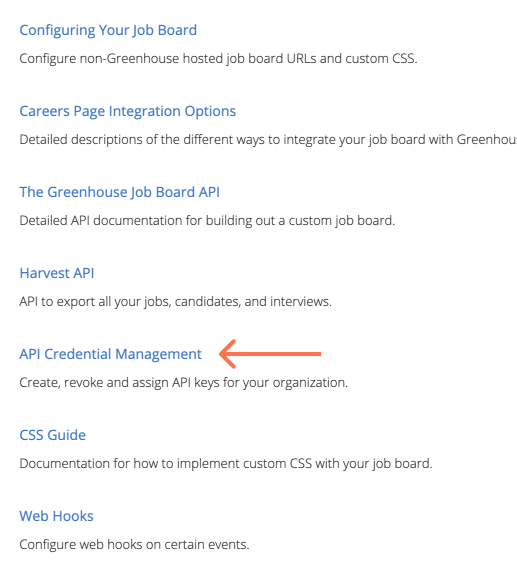The image size is (517, 579).
Task: Click the Configure web hooks on certain events text
Action: tap(134, 544)
